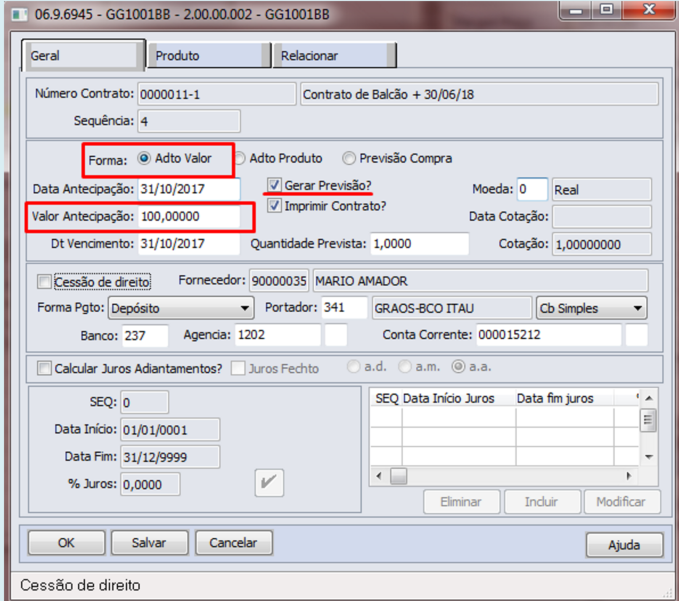Minimize the GG1001BB window

(x=576, y=10)
